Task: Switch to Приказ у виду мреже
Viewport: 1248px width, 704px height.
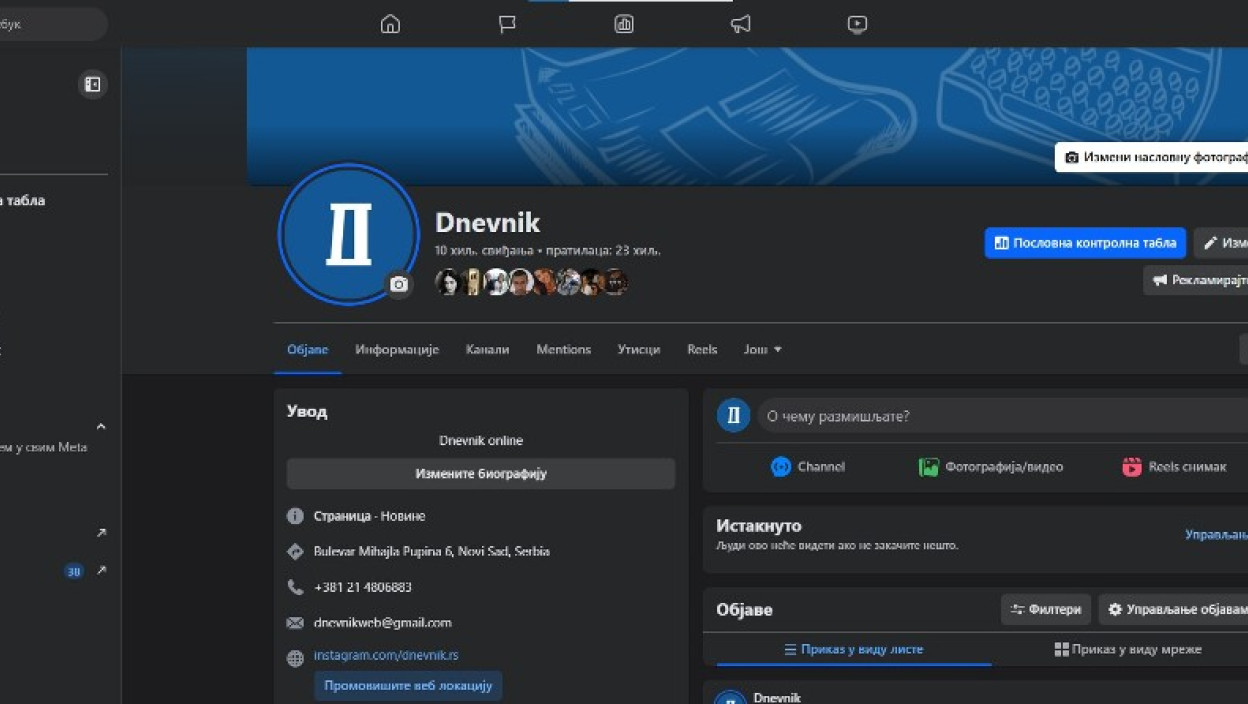Action: pos(1128,649)
